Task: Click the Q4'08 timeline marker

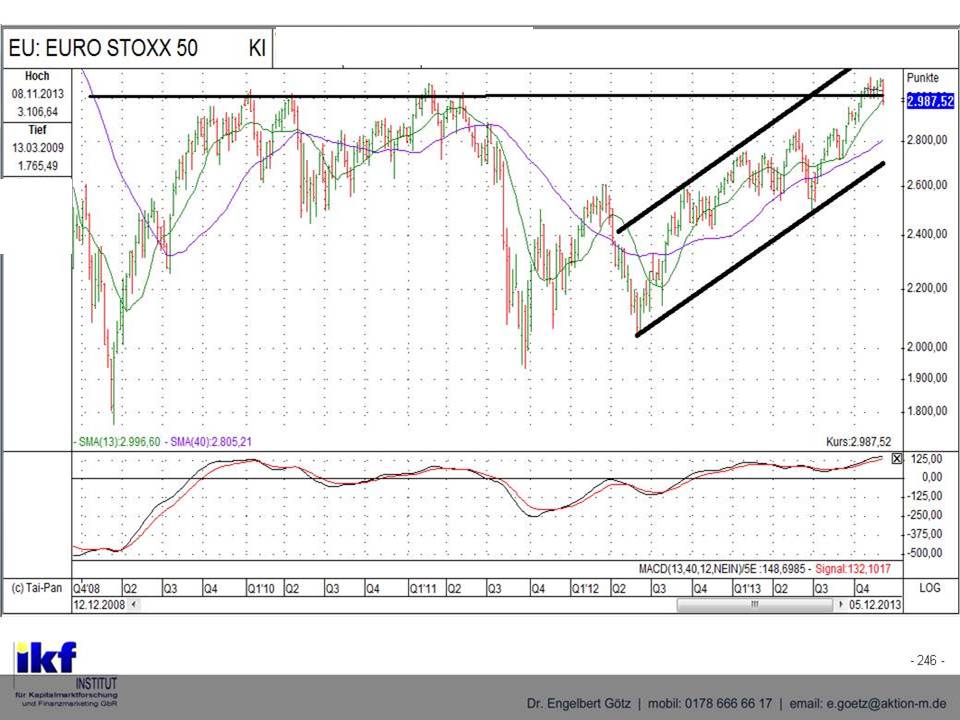Action: (x=86, y=588)
